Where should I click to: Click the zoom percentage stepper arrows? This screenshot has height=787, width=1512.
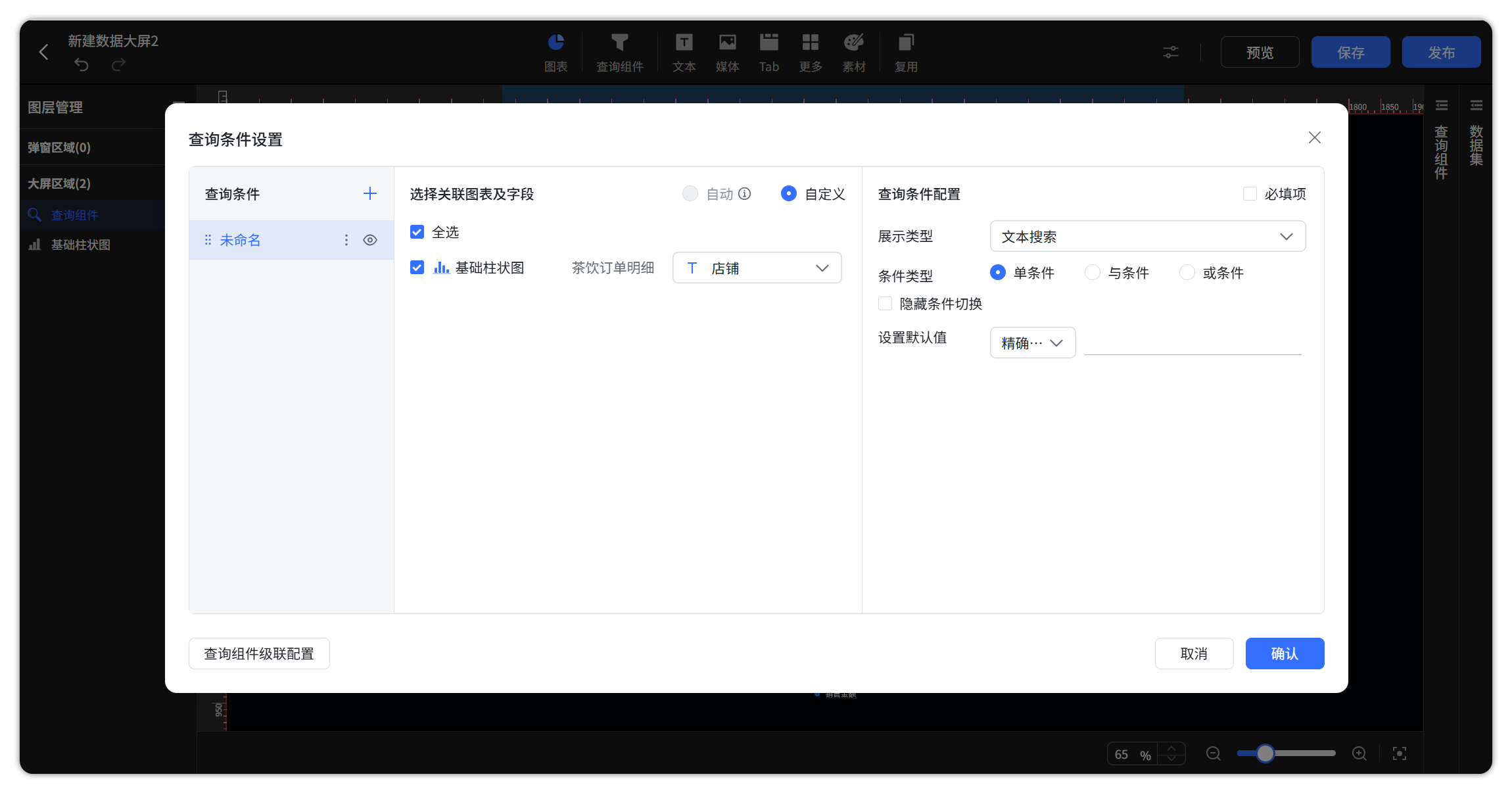click(1171, 753)
